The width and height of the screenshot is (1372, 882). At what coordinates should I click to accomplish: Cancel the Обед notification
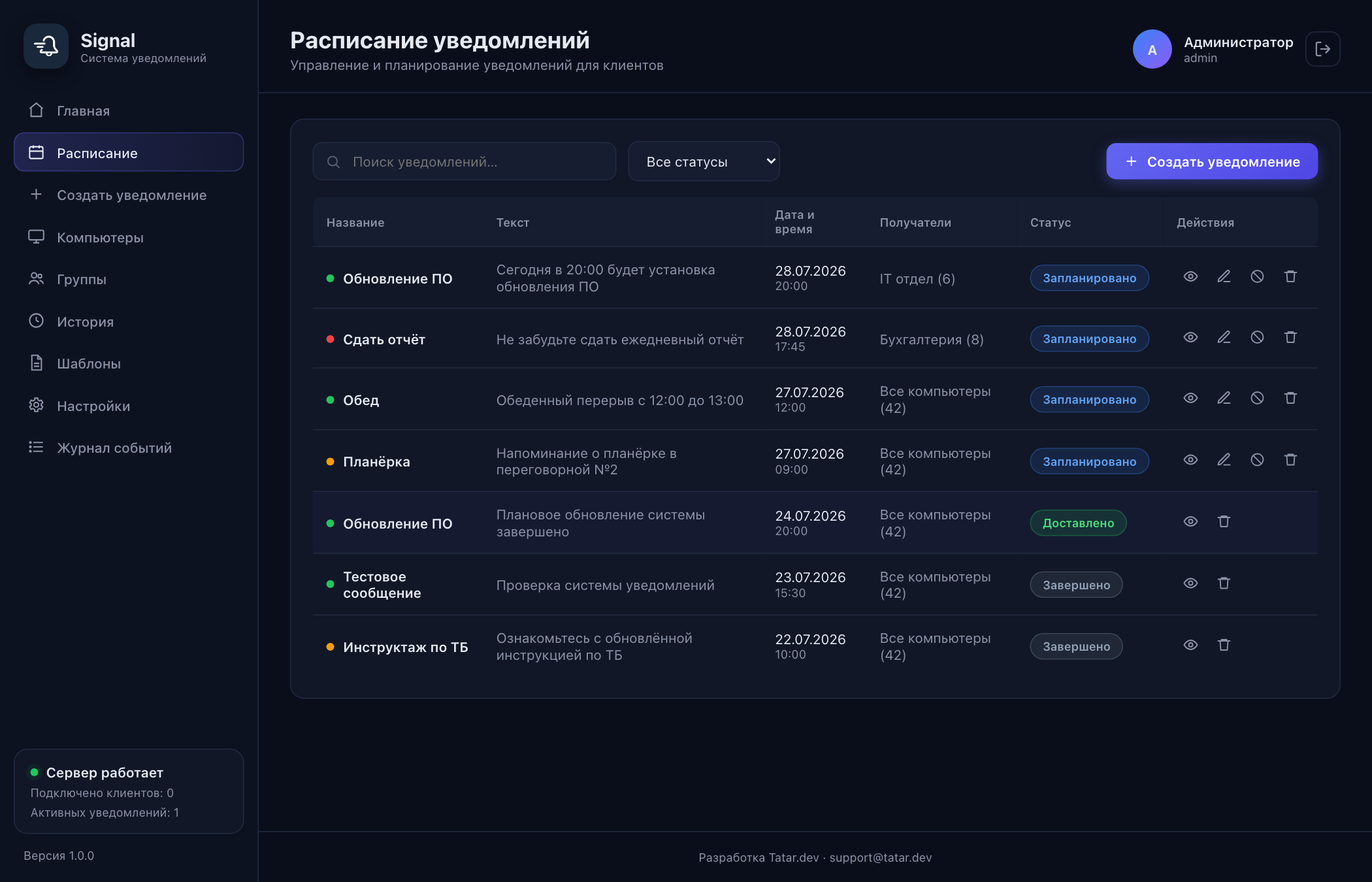(1257, 398)
